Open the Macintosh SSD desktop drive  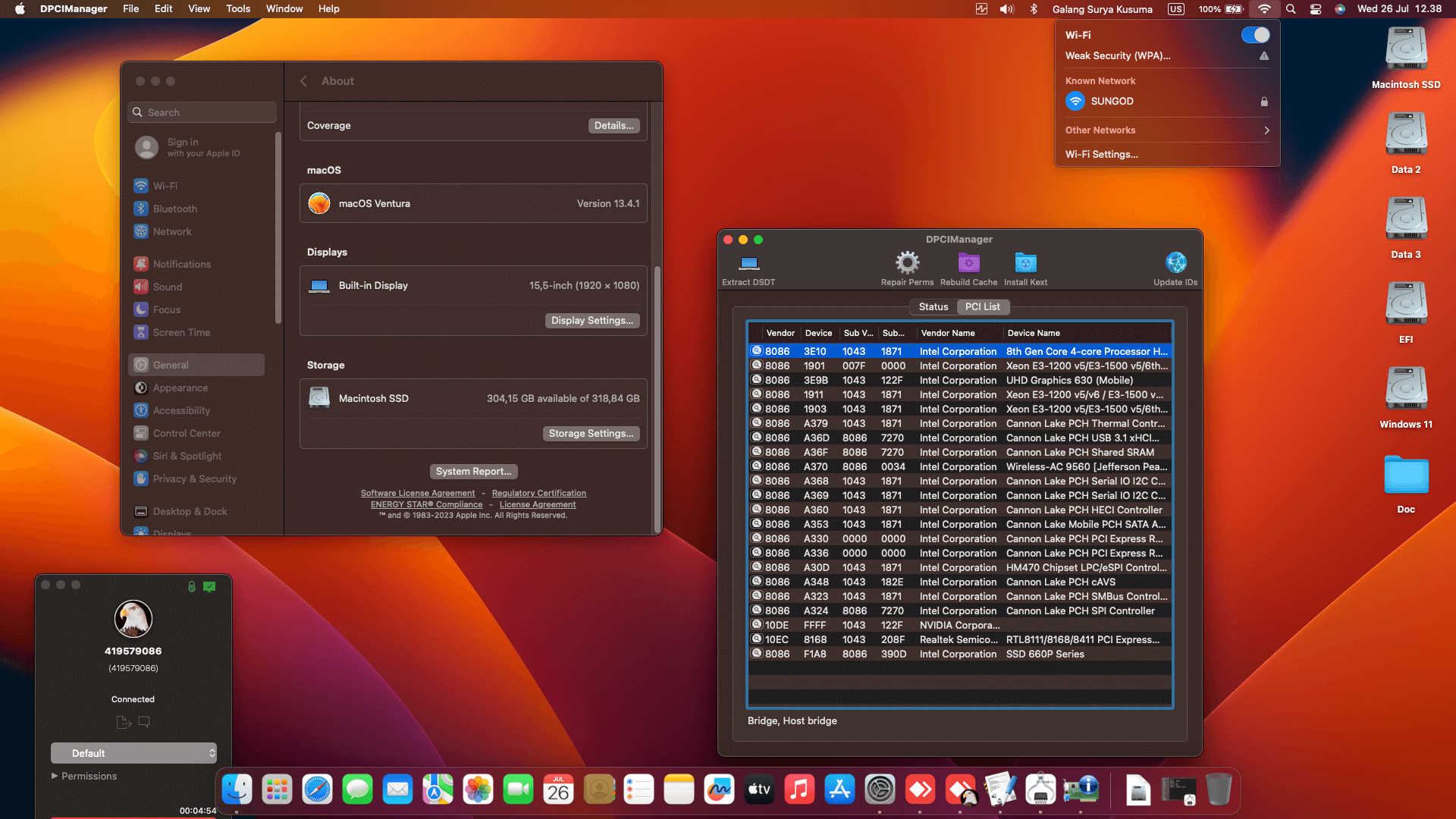1405,49
